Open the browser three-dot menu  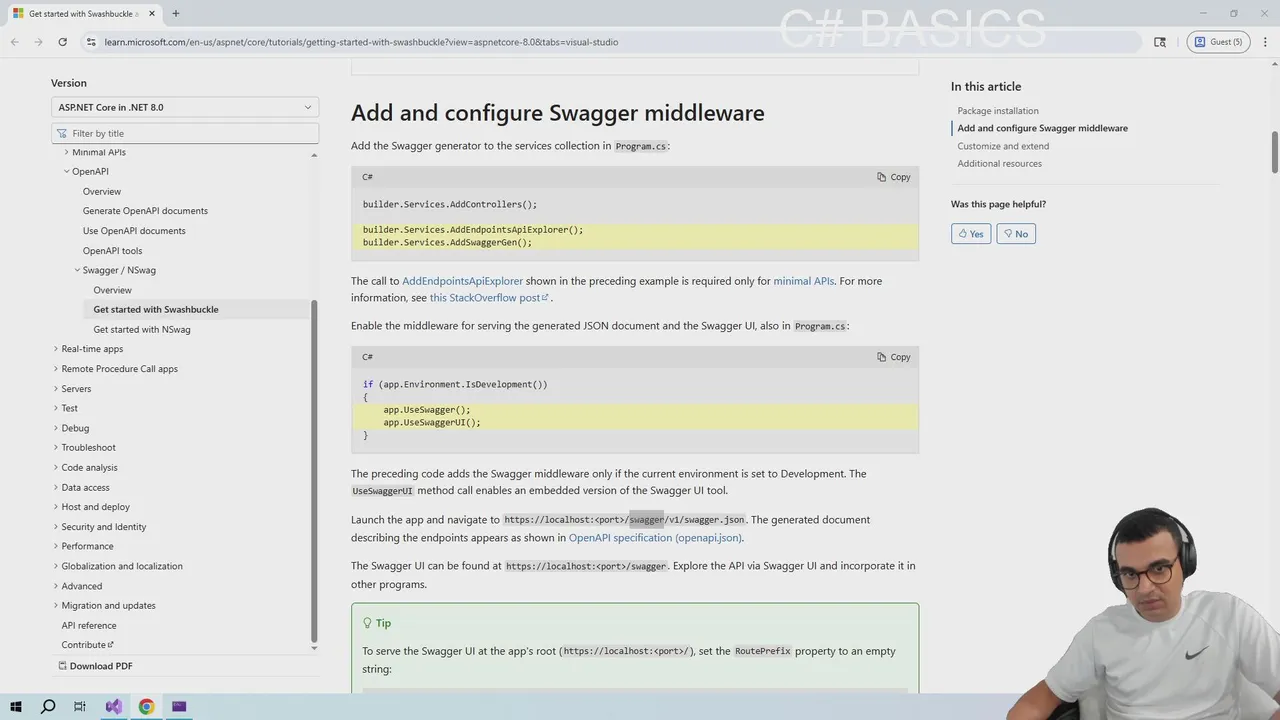click(1265, 42)
